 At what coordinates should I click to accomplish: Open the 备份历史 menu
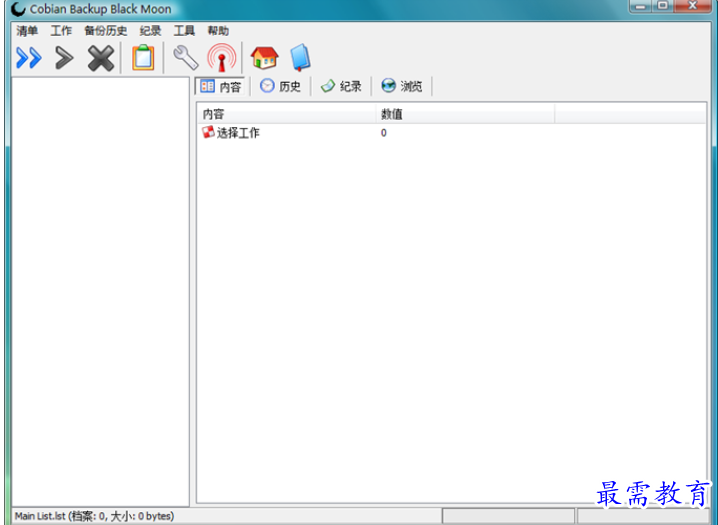[106, 31]
